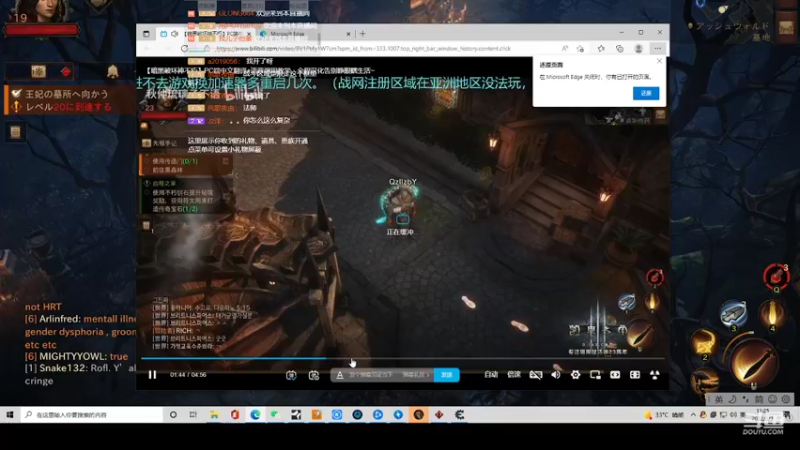The image size is (800, 450).
Task: Activate skill slot 3 in game HUD
Action: [x=733, y=314]
